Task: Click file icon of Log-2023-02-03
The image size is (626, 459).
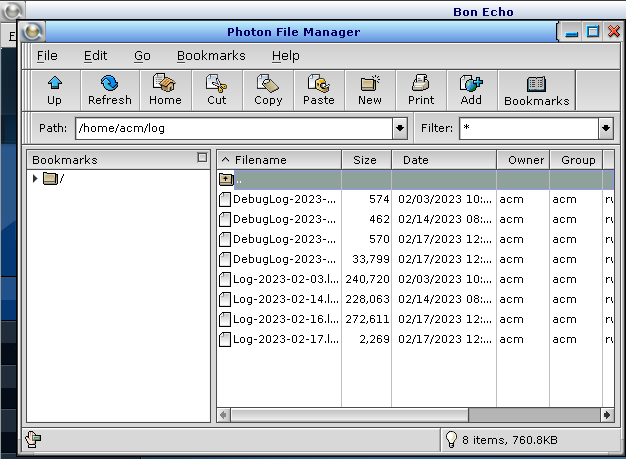Action: pos(225,279)
